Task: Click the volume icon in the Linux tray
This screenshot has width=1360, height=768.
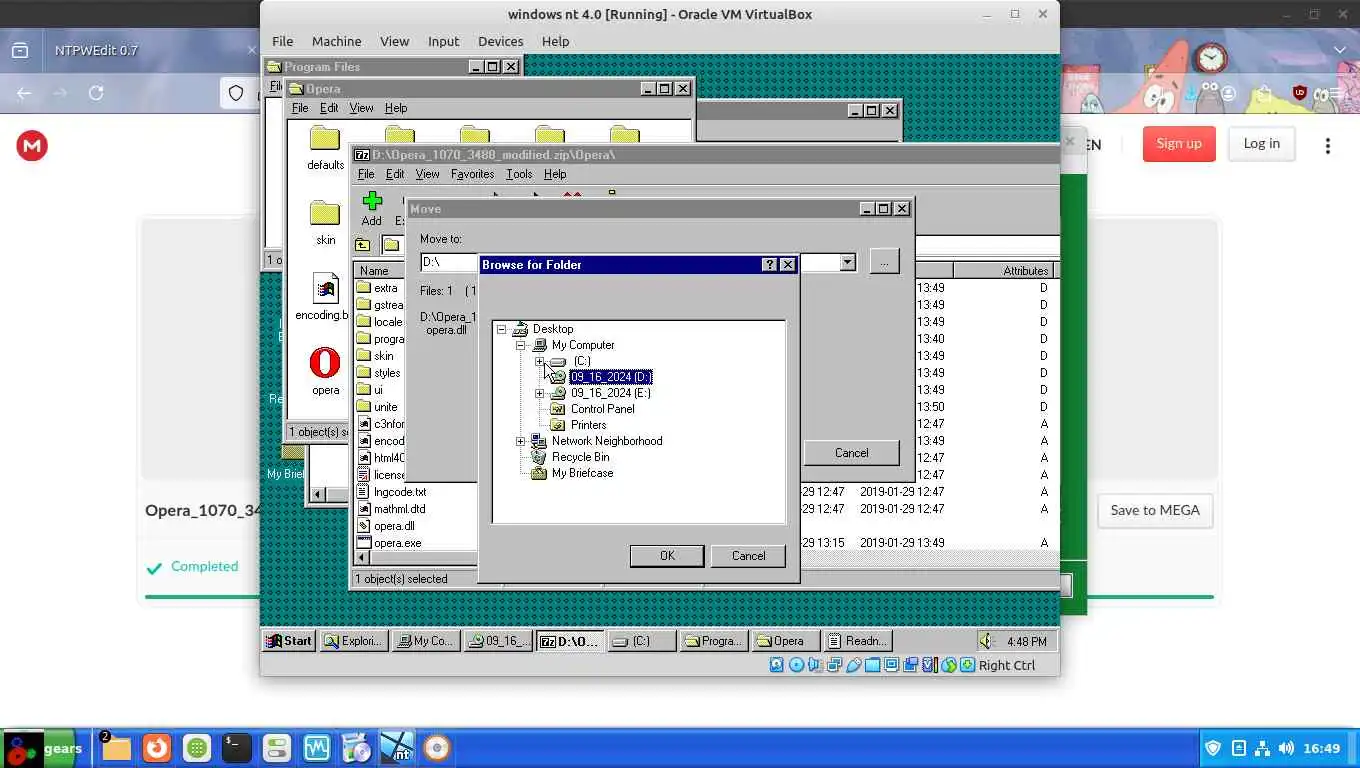Action: point(1286,748)
